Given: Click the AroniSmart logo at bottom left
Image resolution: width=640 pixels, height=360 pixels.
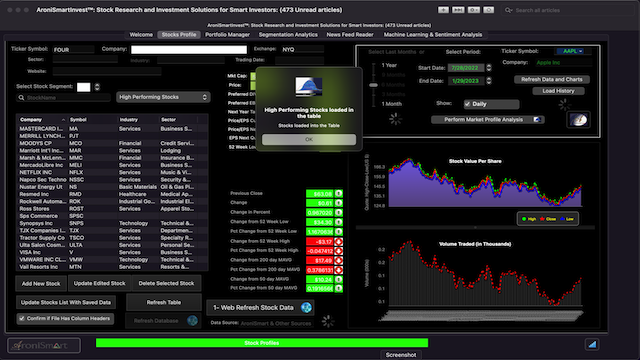Looking at the screenshot, I should [44, 345].
